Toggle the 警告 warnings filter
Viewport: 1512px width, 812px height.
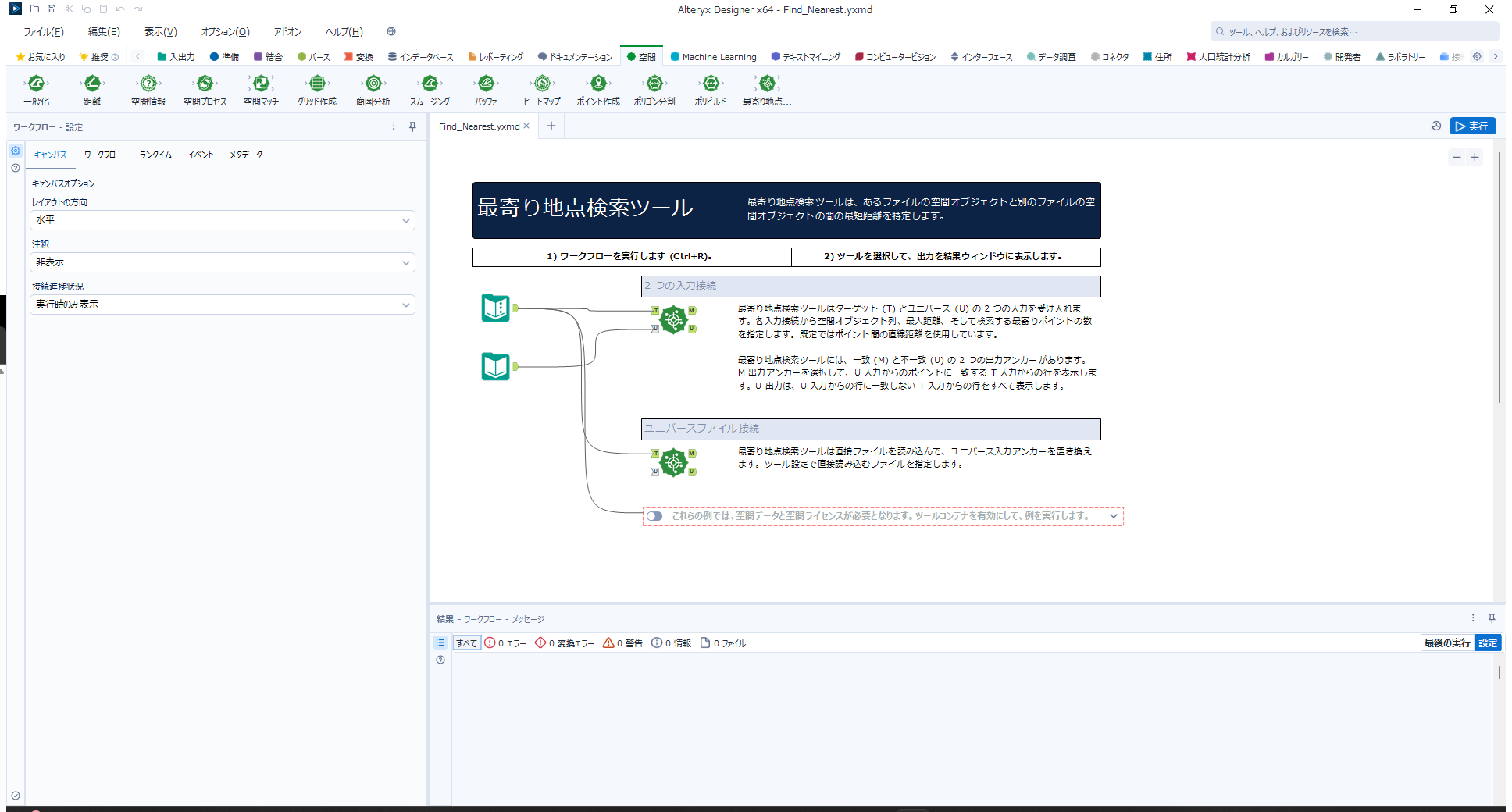[622, 643]
